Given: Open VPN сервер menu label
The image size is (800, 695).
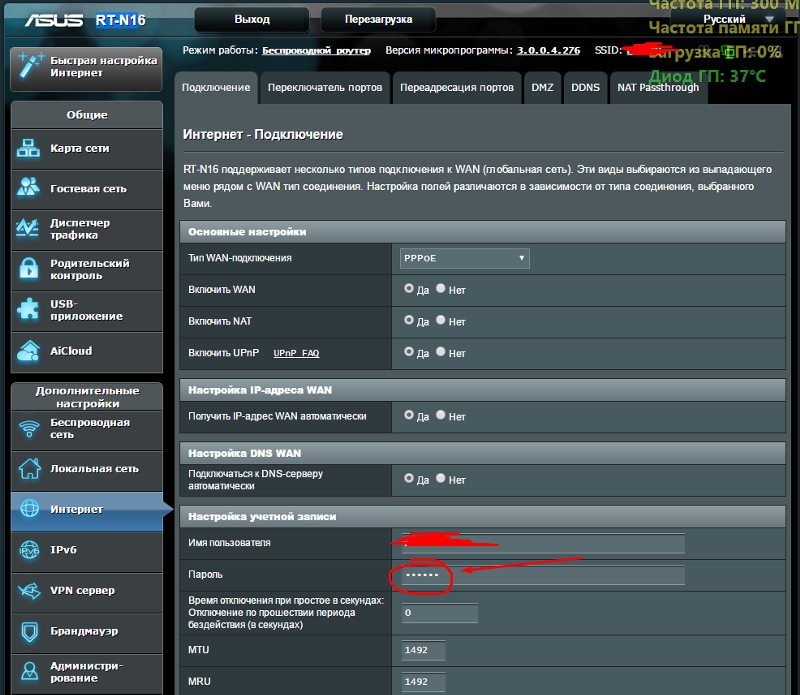Looking at the screenshot, I should pos(82,590).
